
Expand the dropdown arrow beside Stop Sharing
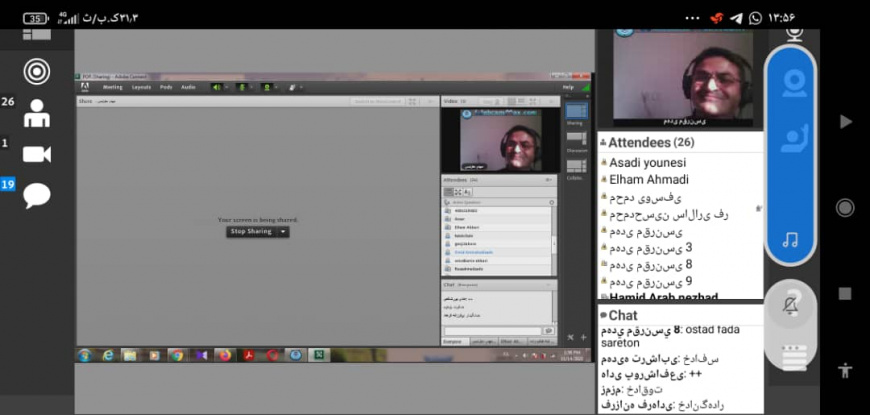coord(284,232)
